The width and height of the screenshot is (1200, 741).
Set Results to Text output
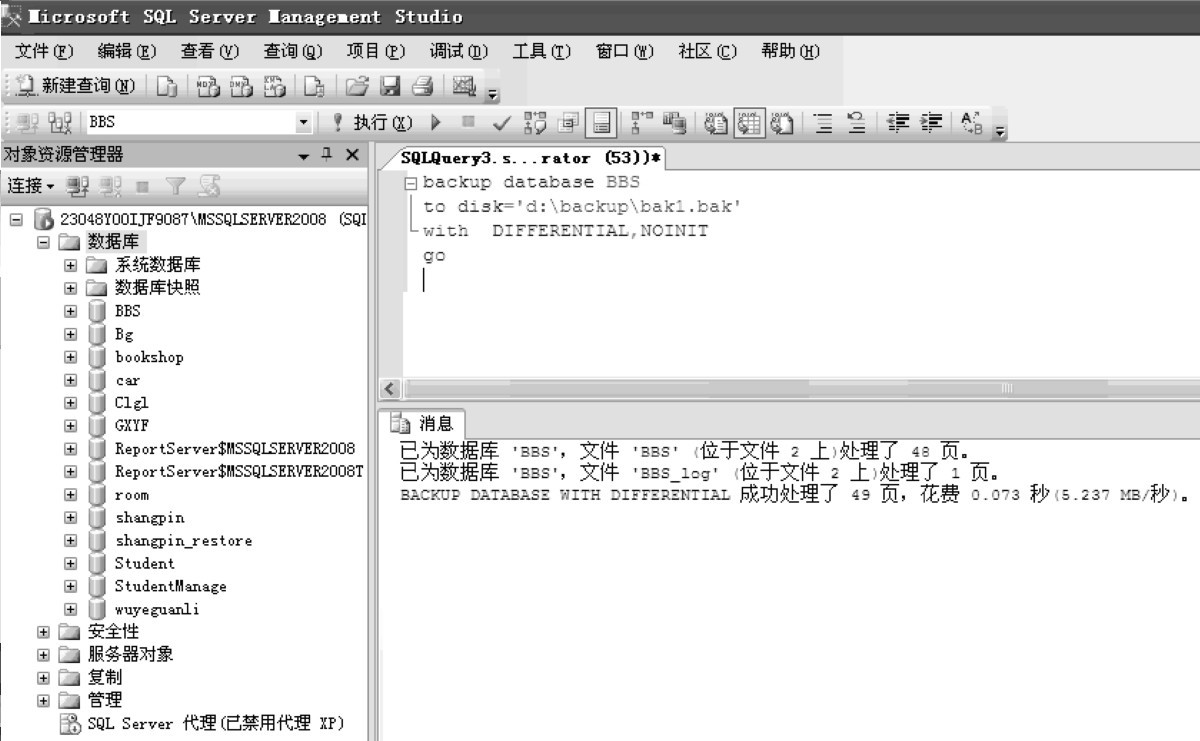(x=717, y=123)
